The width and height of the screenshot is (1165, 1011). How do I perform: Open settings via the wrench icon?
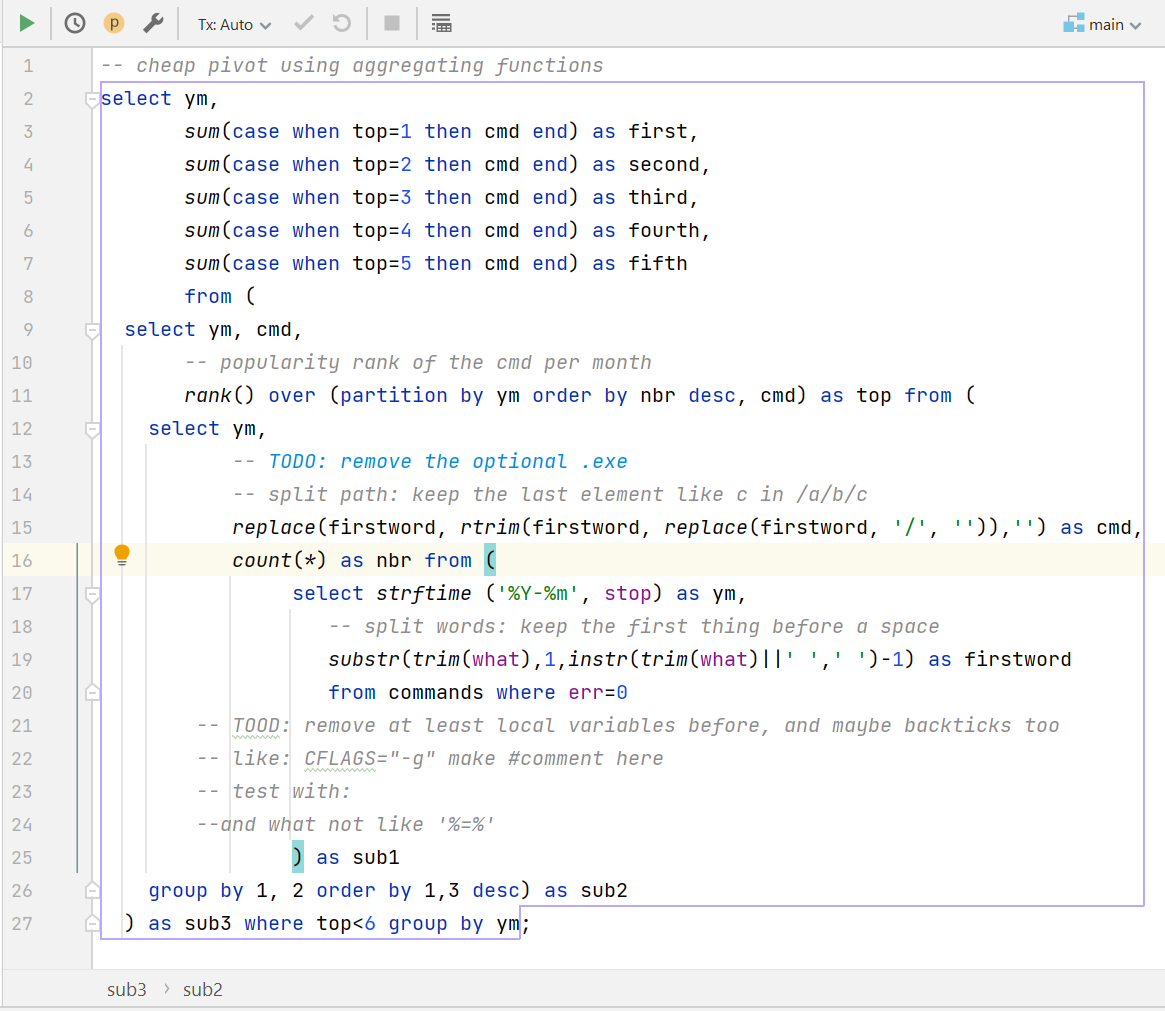(153, 23)
